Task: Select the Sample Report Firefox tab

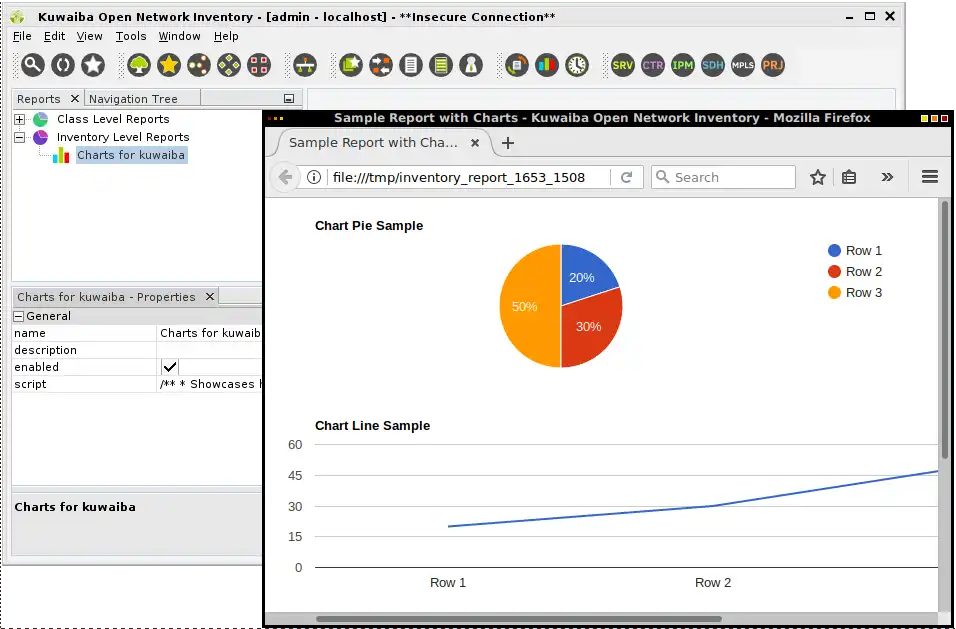Action: pyautogui.click(x=373, y=143)
